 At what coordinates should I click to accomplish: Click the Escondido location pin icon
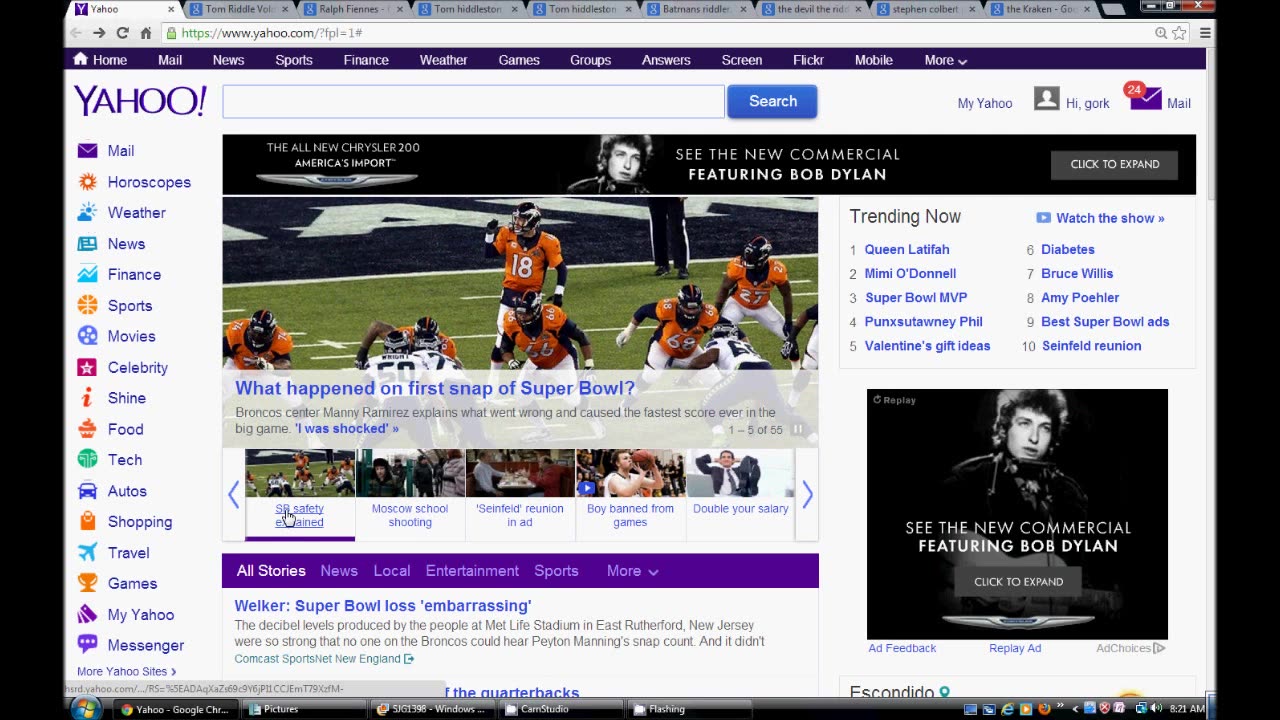[x=944, y=692]
